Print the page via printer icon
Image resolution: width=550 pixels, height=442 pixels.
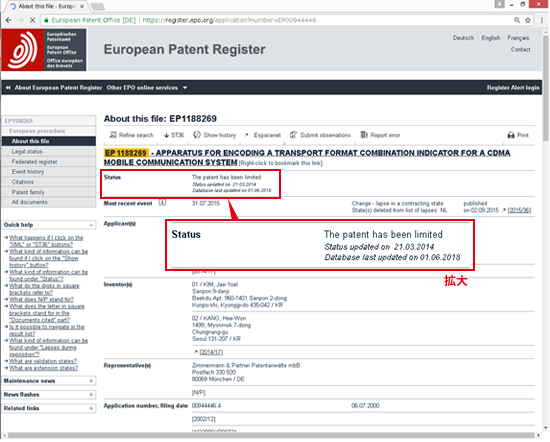511,135
